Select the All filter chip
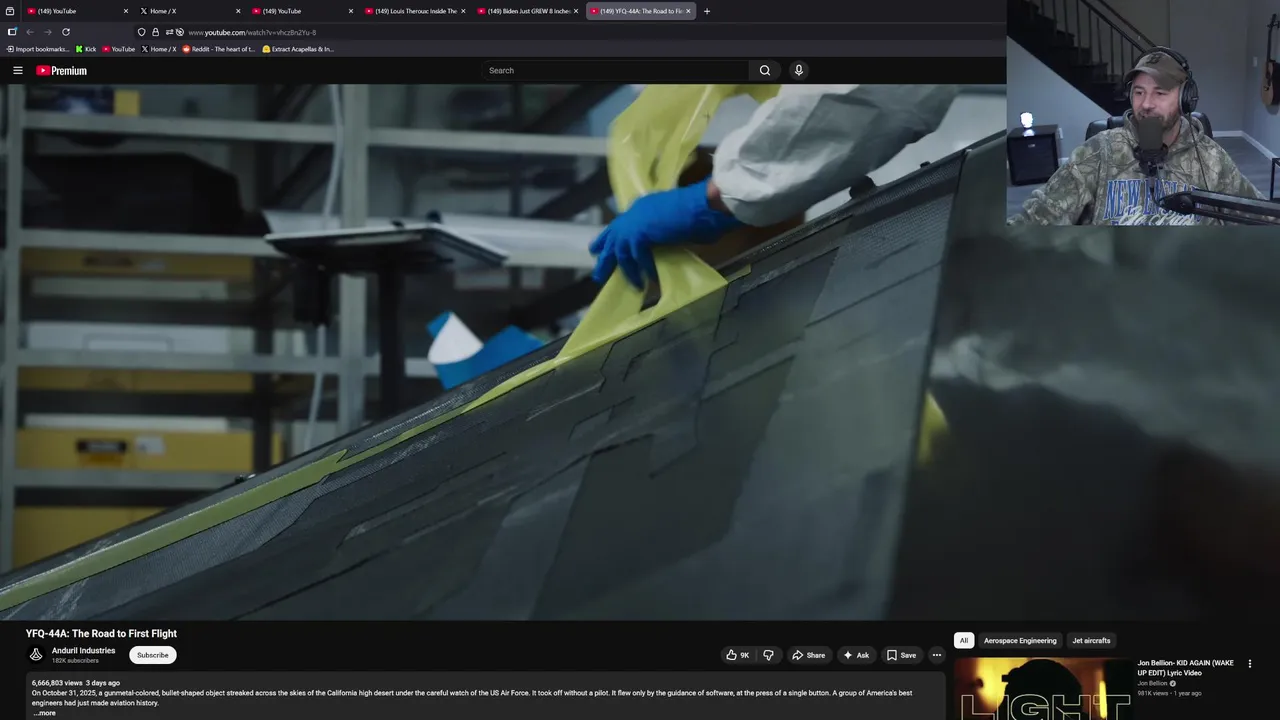Image resolution: width=1280 pixels, height=720 pixels. pos(964,640)
